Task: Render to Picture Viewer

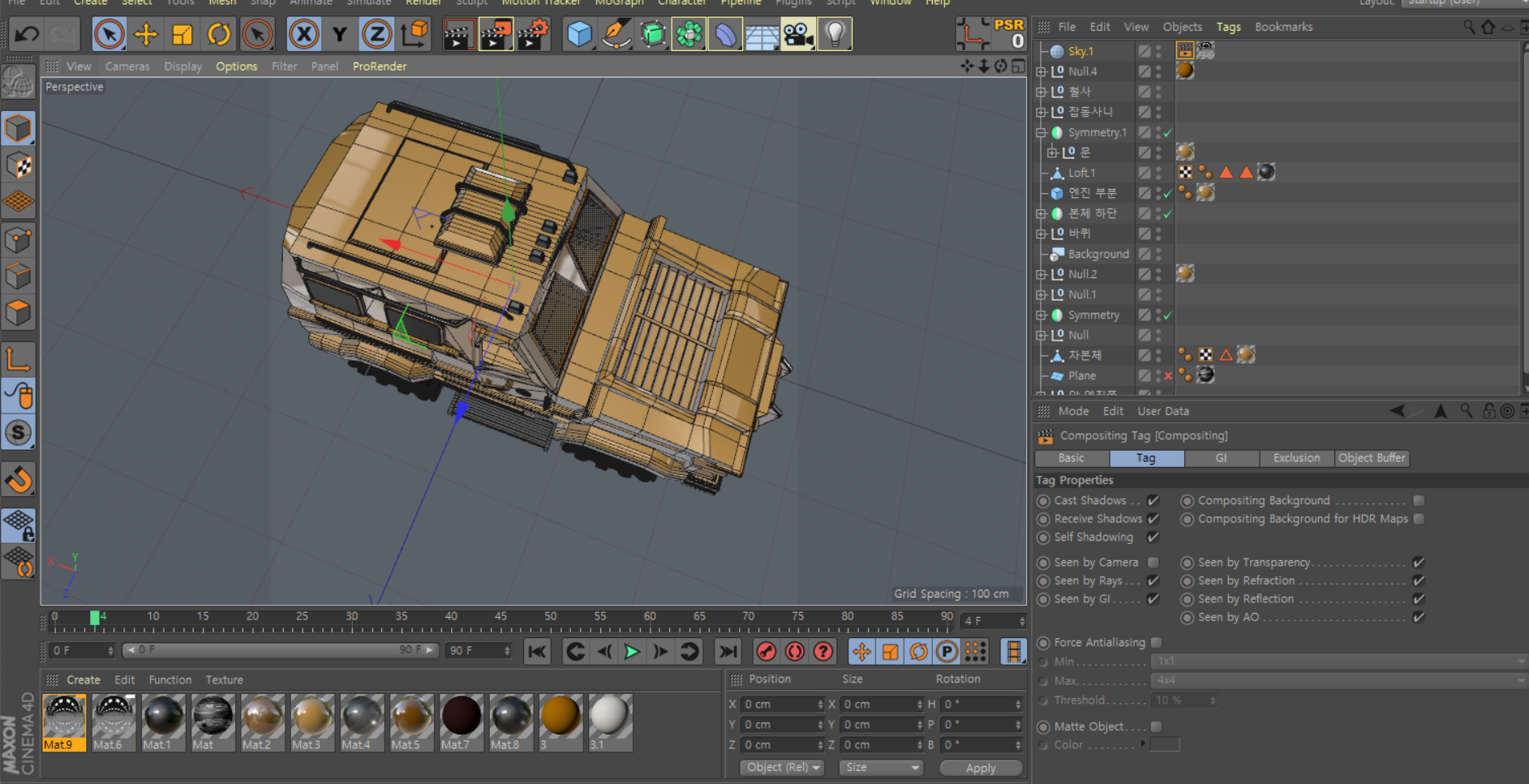Action: click(x=496, y=34)
